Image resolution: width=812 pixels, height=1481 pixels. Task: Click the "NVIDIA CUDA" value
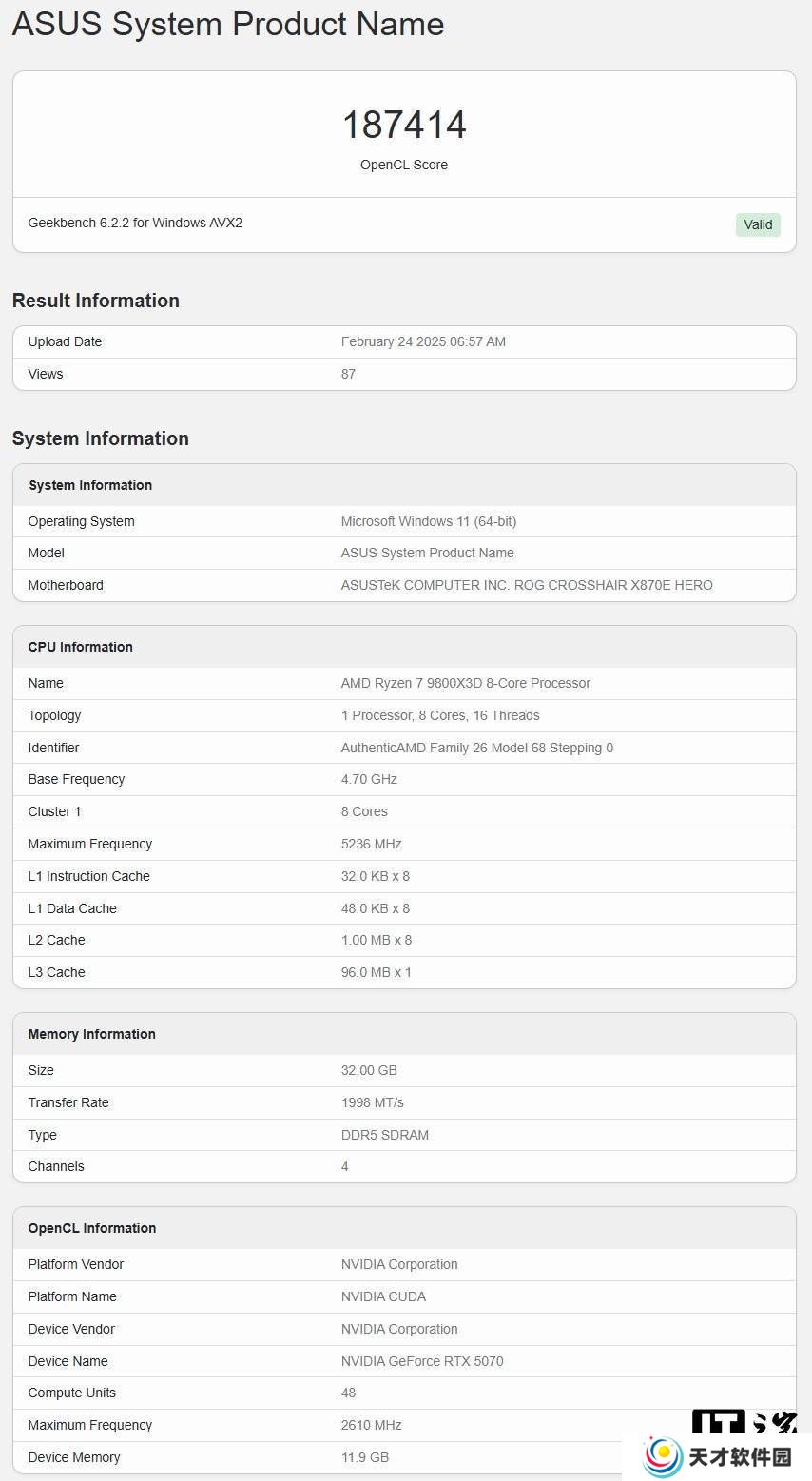pyautogui.click(x=383, y=1296)
